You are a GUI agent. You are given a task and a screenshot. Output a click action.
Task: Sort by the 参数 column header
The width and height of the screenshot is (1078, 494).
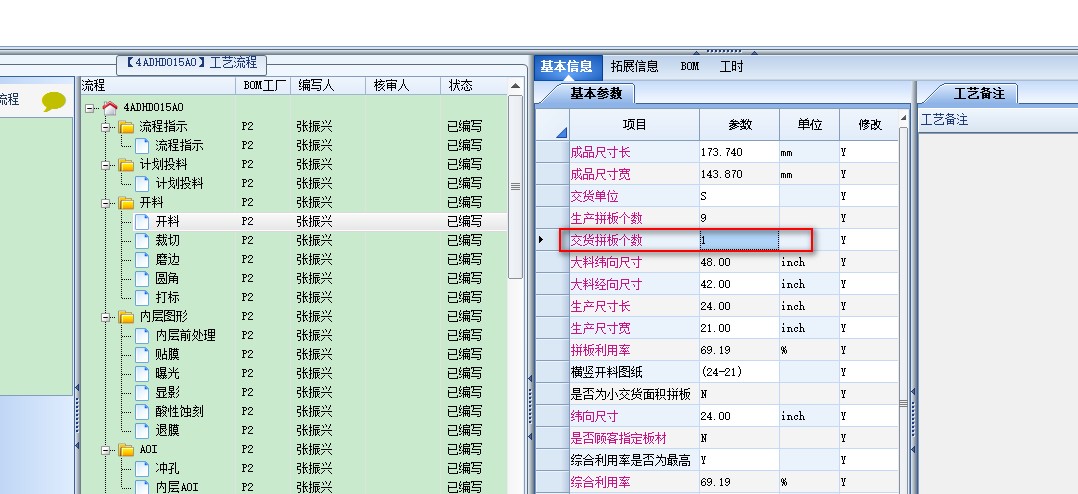pyautogui.click(x=740, y=125)
